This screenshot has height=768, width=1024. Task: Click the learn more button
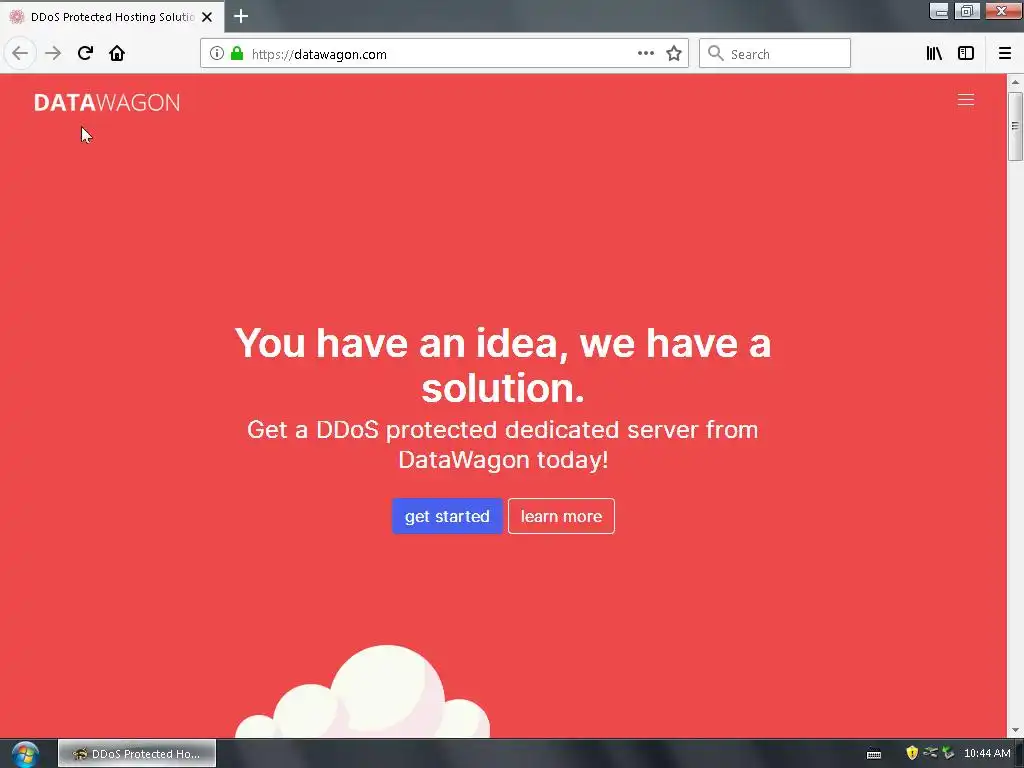(x=561, y=516)
